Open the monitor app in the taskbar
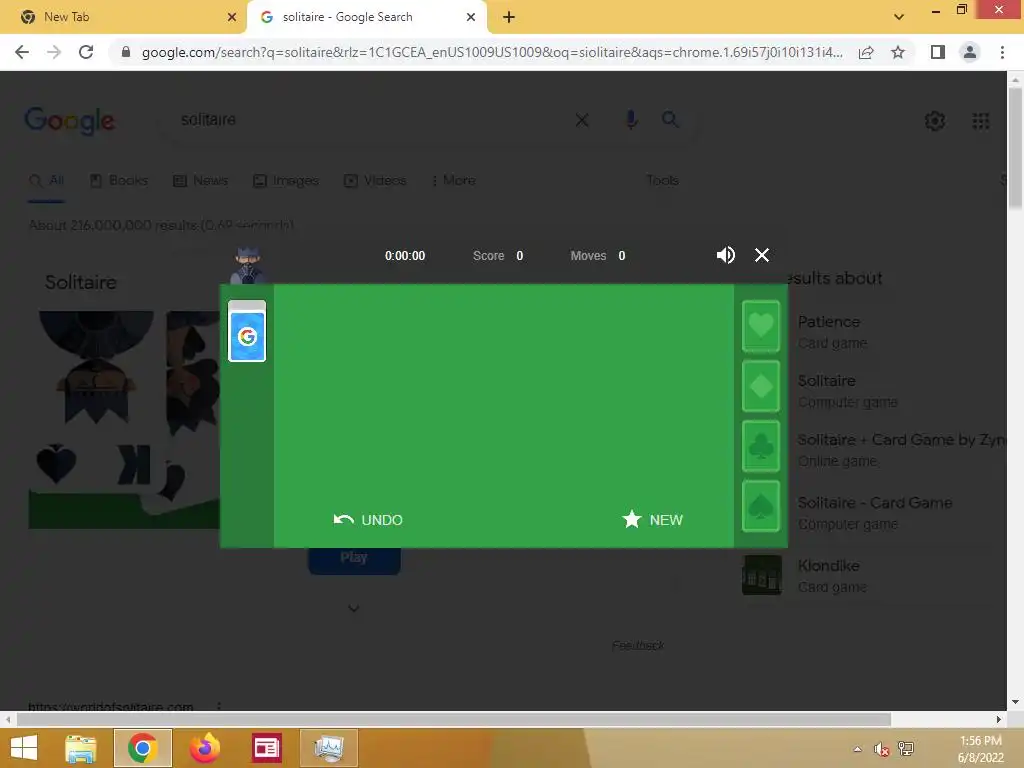1024x768 pixels. coord(329,748)
